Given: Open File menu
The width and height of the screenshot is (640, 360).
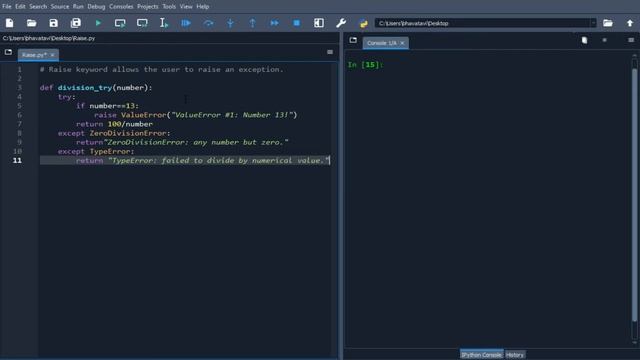Looking at the screenshot, I should (7, 7).
